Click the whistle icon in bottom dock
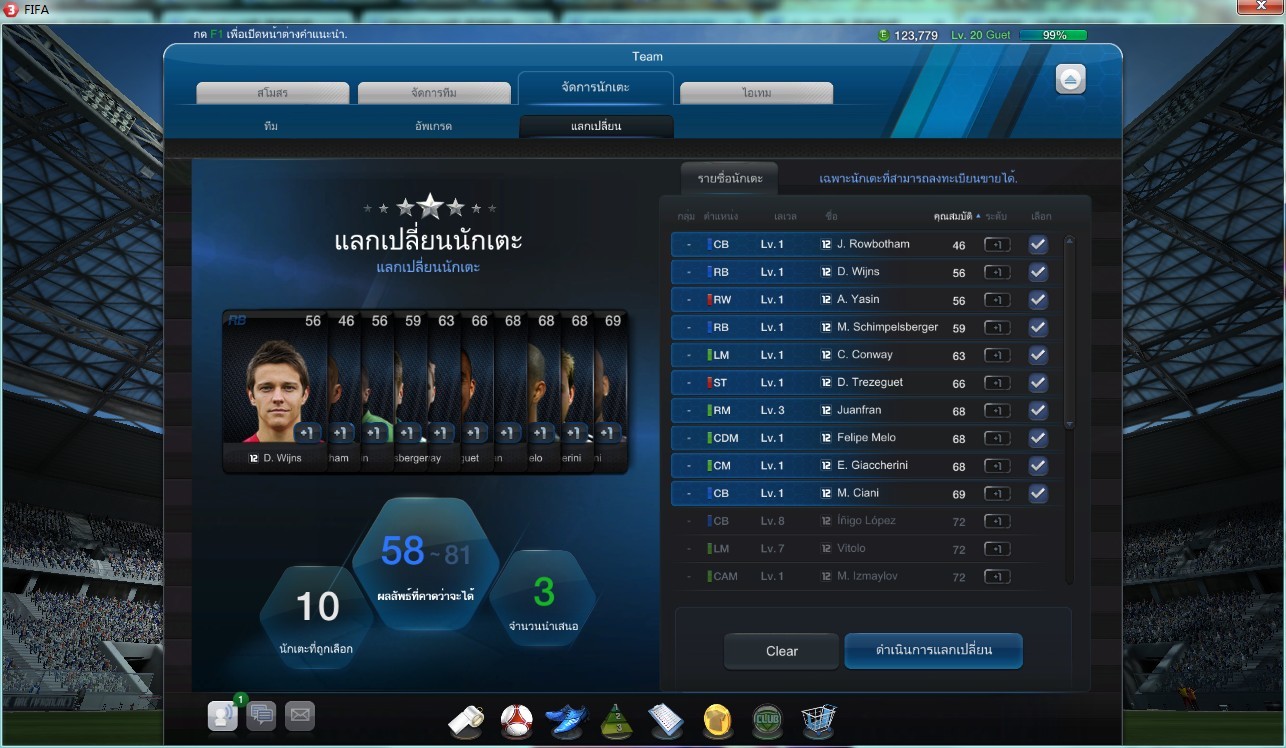Screen dimensions: 1286x748 tap(468, 720)
